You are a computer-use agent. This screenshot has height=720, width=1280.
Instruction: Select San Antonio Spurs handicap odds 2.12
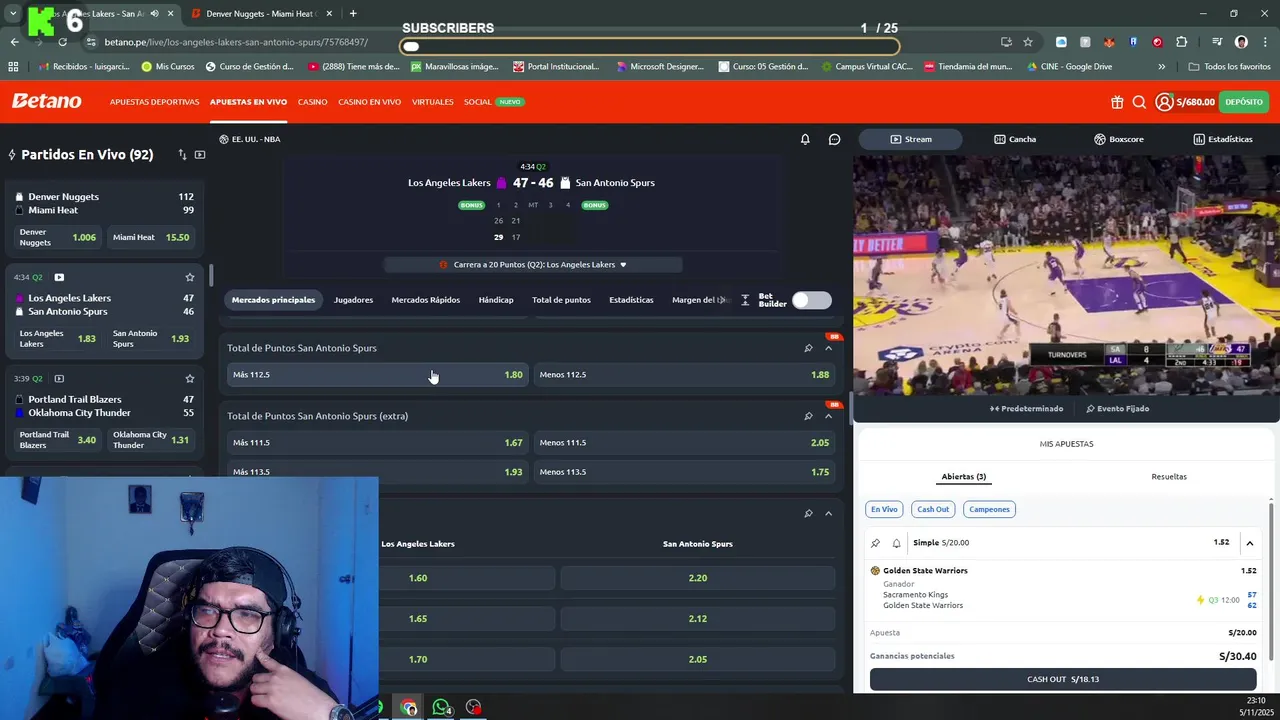pyautogui.click(x=698, y=619)
